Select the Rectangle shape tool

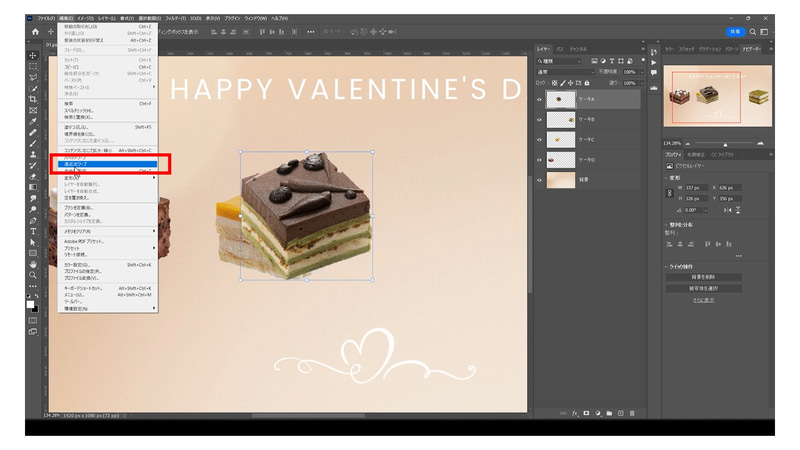33,253
